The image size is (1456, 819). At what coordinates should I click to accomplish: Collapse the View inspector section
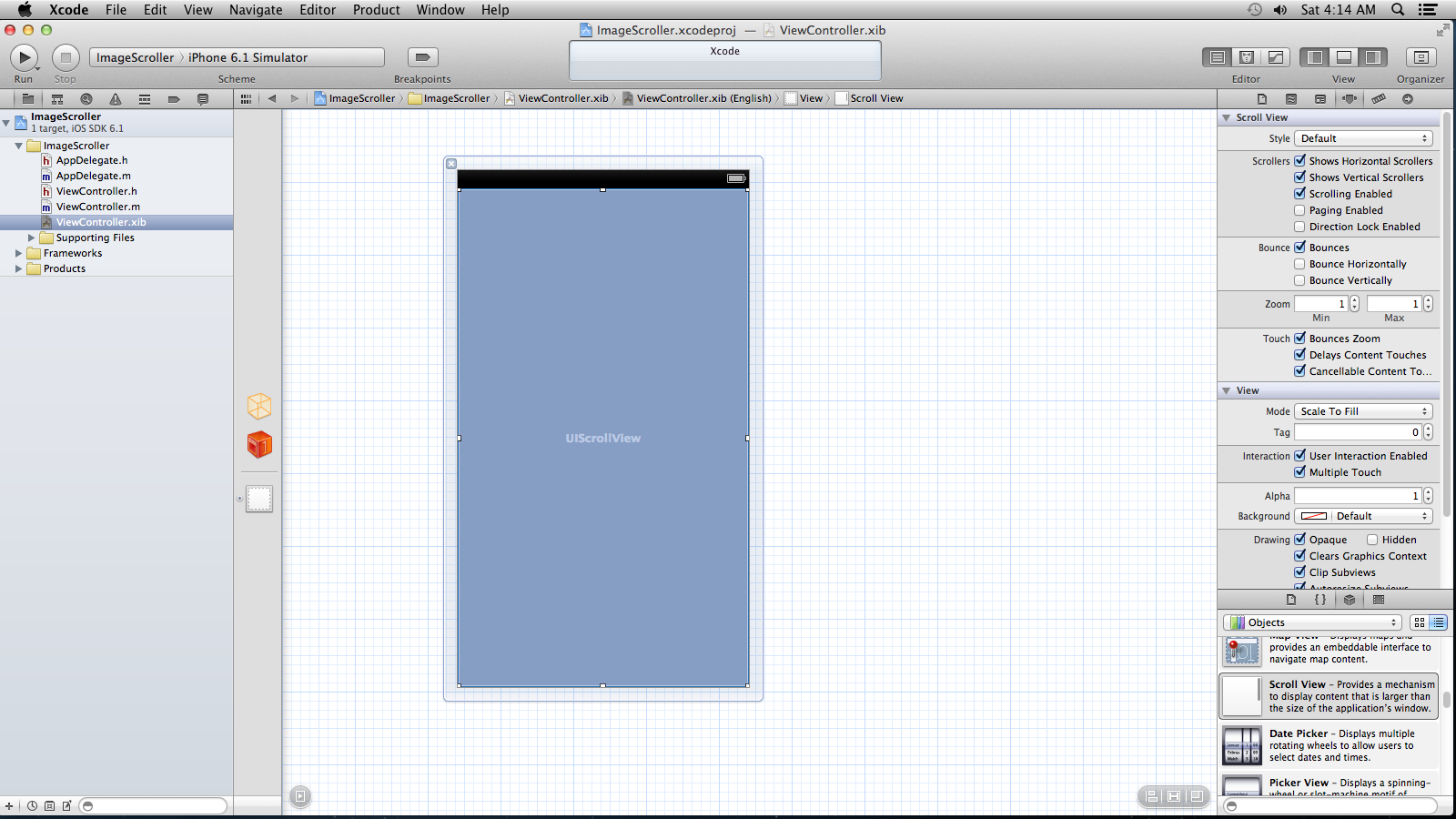tap(1227, 390)
